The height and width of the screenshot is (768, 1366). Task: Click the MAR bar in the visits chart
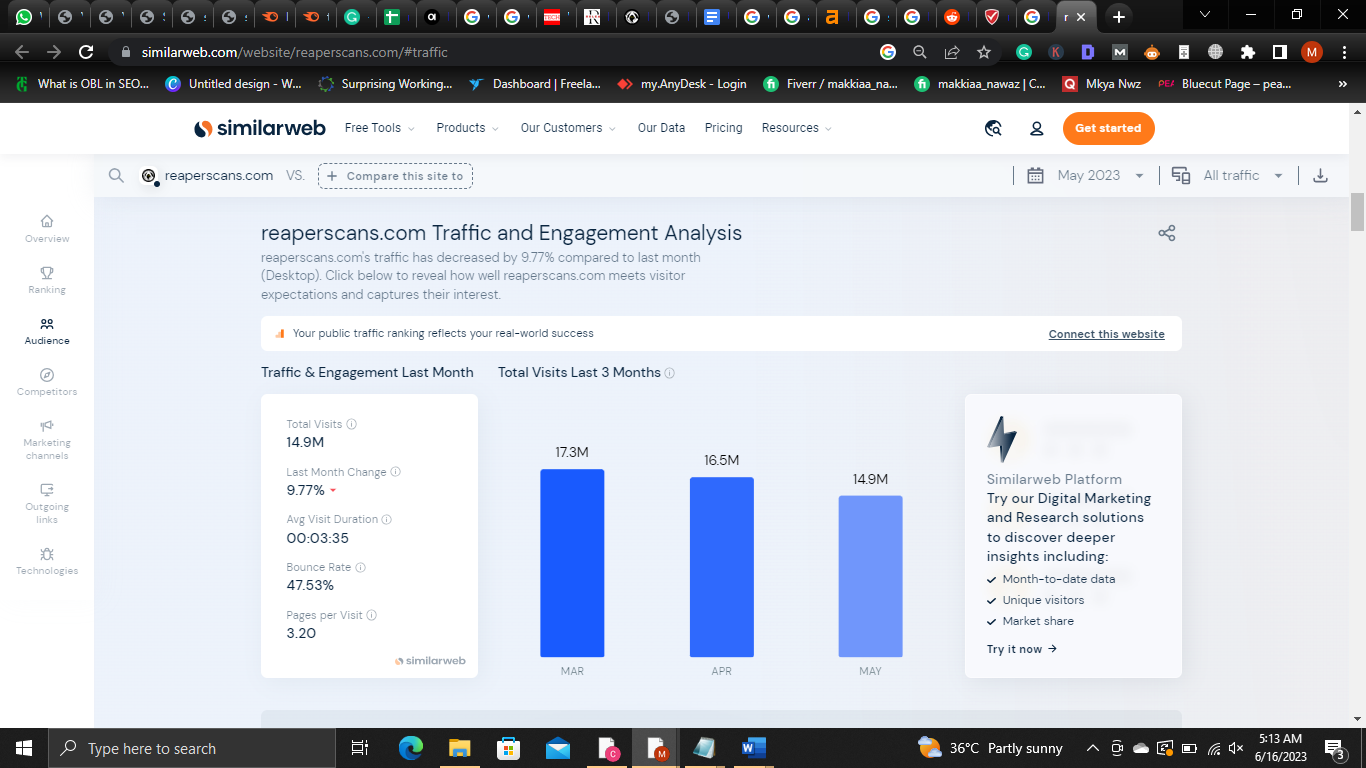tap(572, 563)
